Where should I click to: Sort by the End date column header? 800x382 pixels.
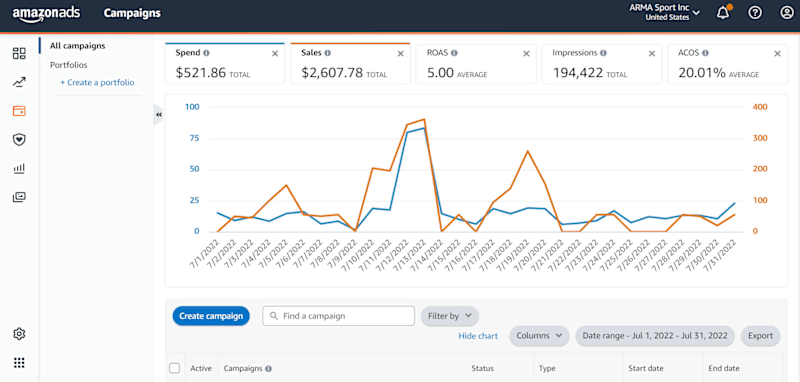pos(724,368)
